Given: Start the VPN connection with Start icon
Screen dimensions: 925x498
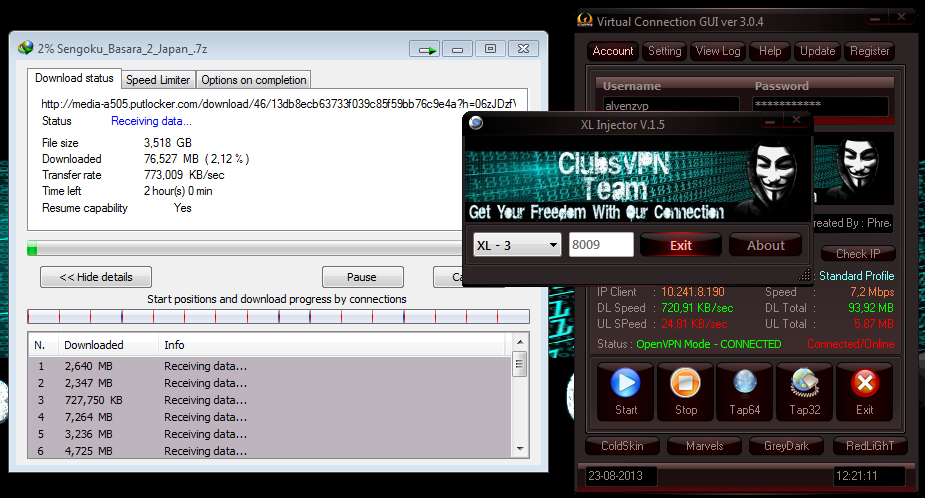Looking at the screenshot, I should [x=625, y=391].
